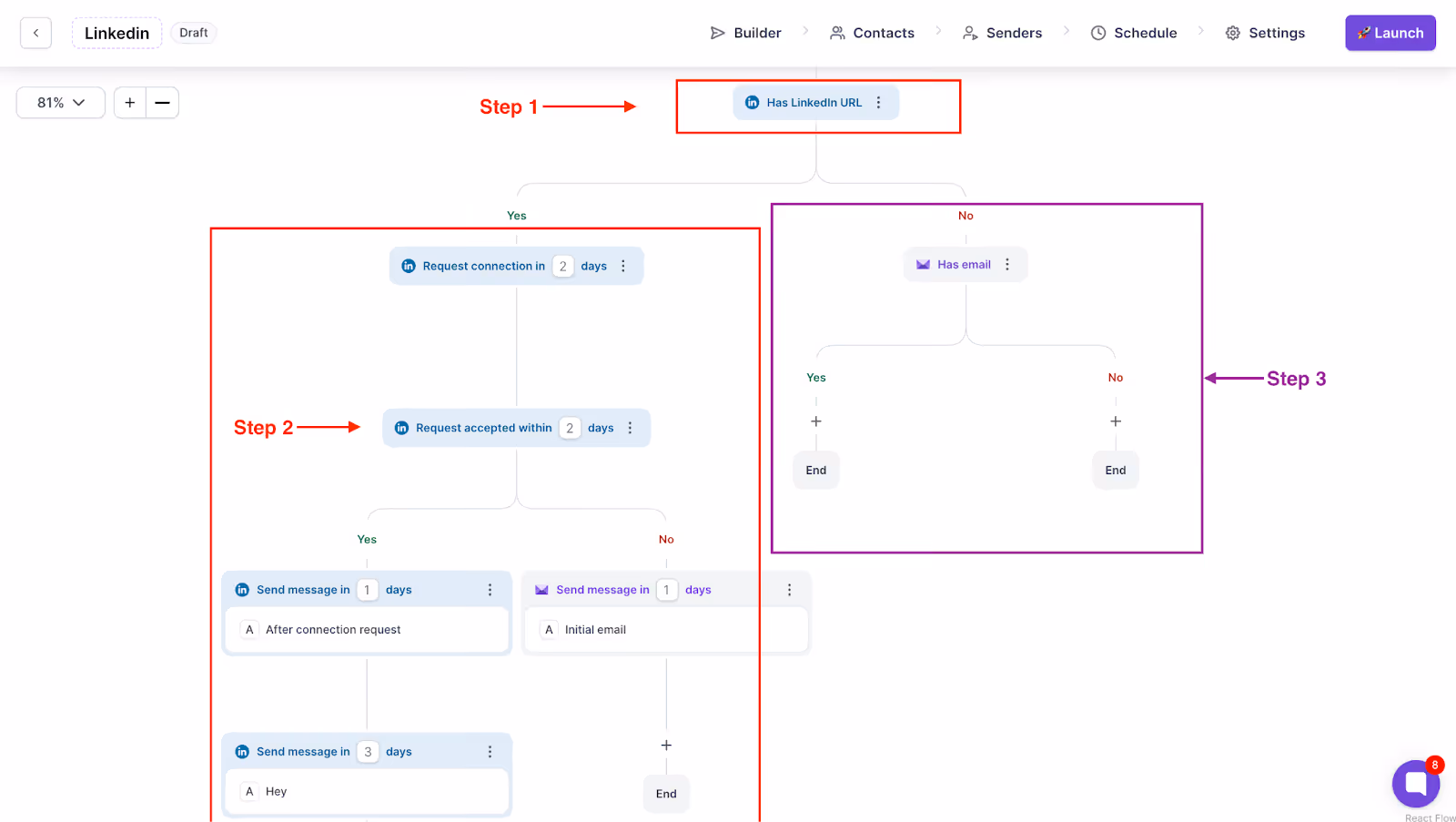
Task: Click the Settings gear icon
Action: tap(1232, 33)
